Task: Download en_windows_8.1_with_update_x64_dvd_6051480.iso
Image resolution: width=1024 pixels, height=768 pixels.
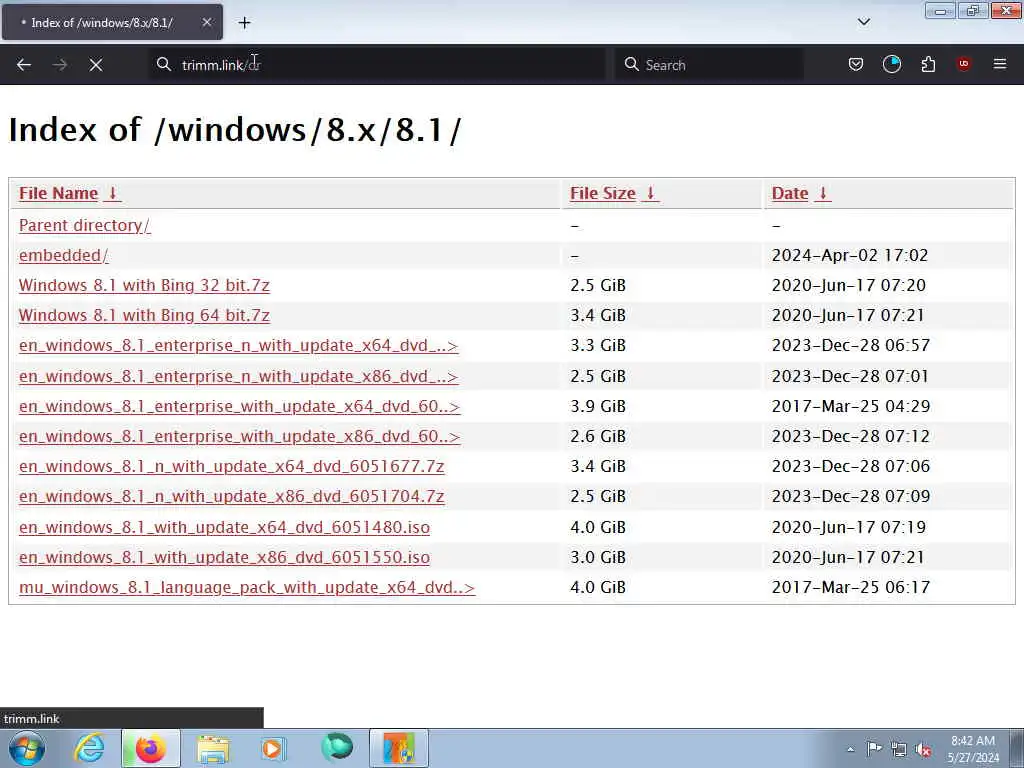Action: 225,528
